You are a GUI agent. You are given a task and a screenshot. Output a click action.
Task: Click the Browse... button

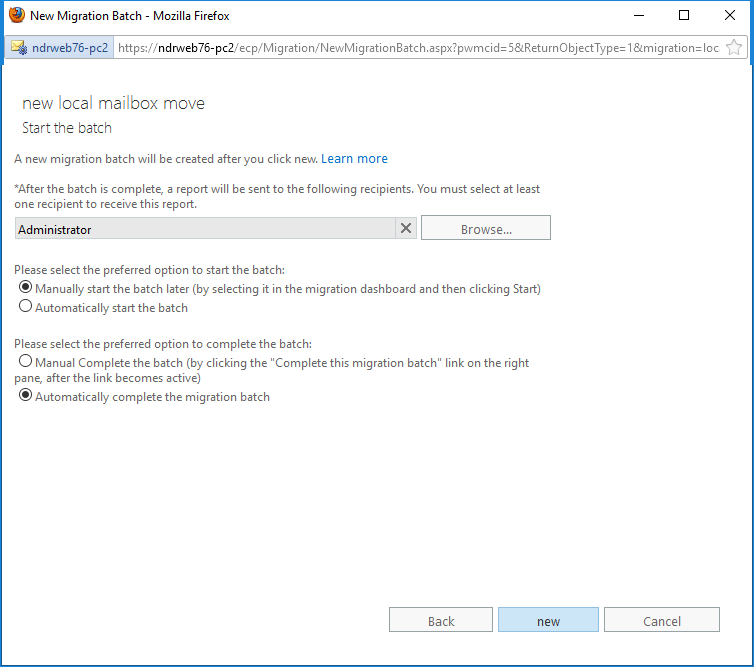pyautogui.click(x=486, y=227)
